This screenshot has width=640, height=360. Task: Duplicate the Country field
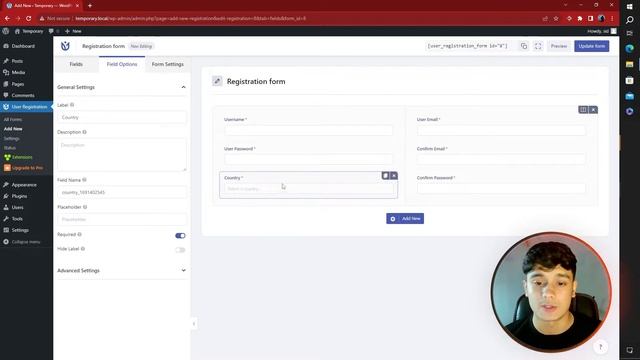pos(385,176)
